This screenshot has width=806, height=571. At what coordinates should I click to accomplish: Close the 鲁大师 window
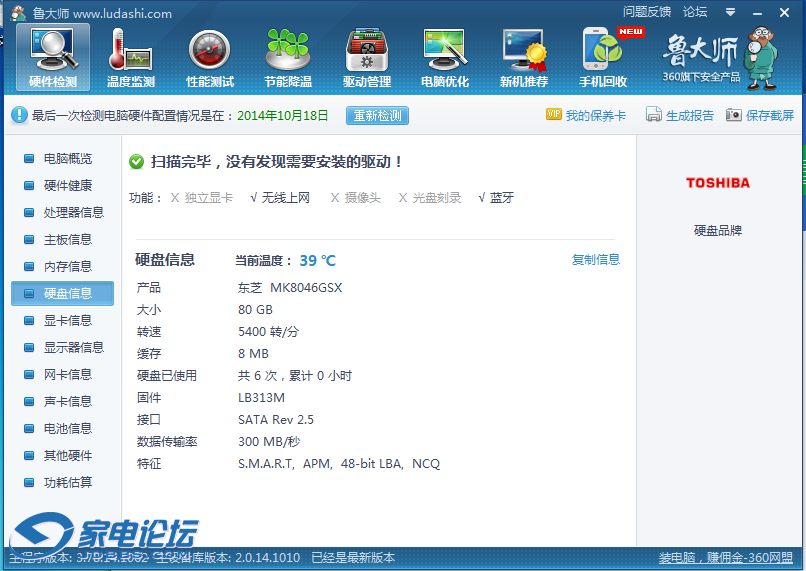click(x=784, y=12)
